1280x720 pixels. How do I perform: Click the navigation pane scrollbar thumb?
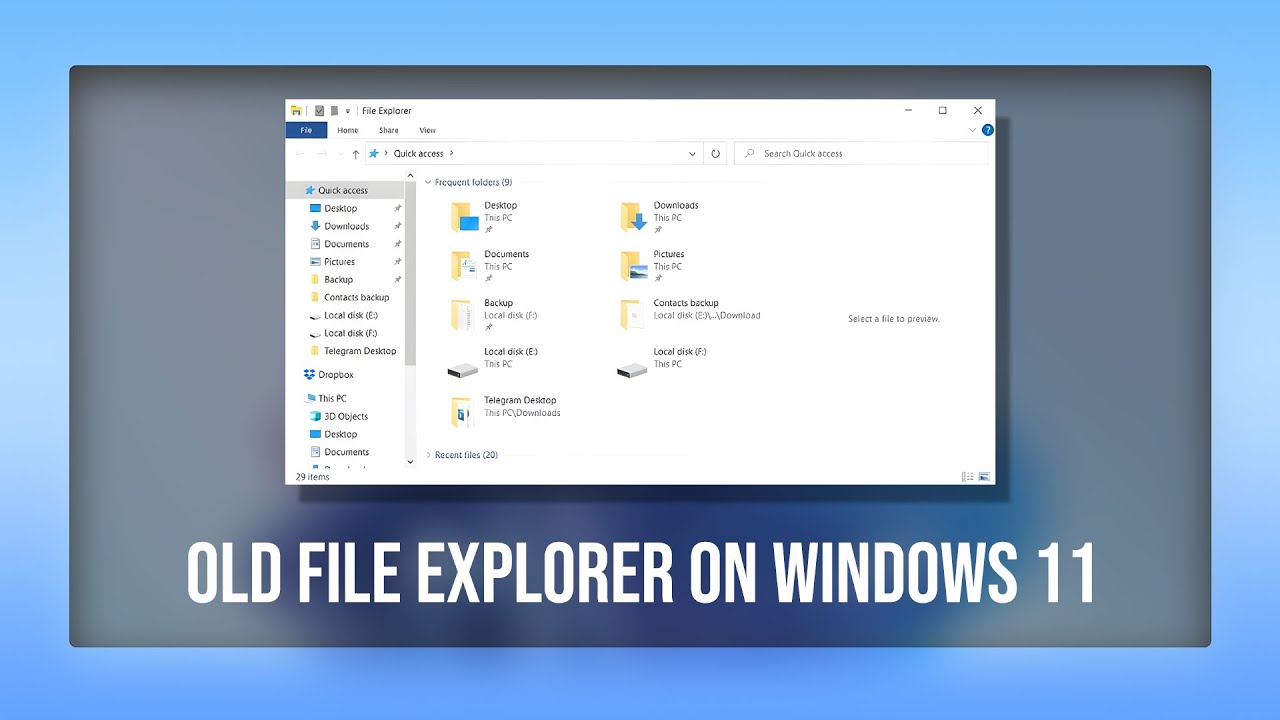tap(410, 272)
